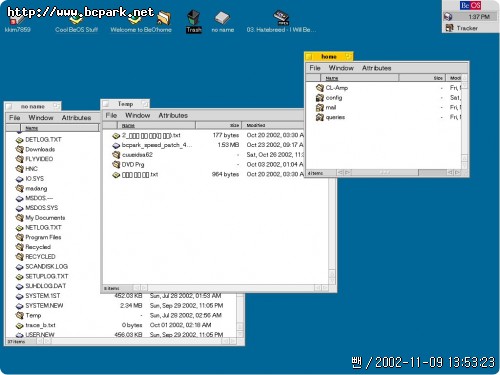This screenshot has width=500, height=375.
Task: Open the Window menu in no name window
Action: (x=41, y=118)
